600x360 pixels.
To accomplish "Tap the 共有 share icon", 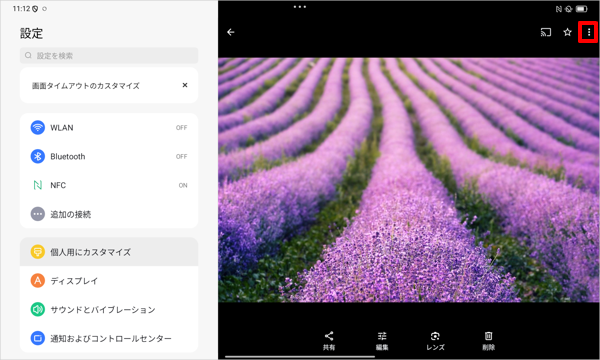I will point(329,341).
